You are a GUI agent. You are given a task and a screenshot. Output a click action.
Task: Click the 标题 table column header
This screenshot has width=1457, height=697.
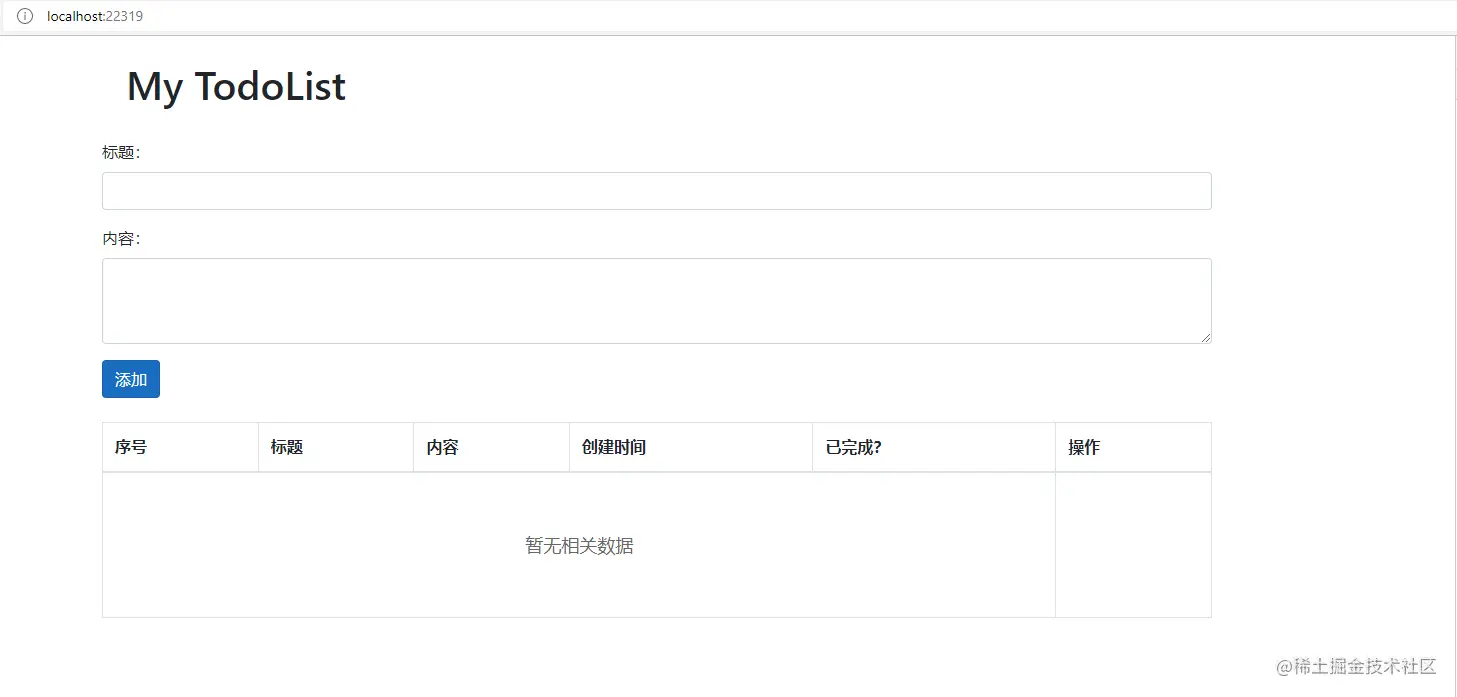pos(336,447)
